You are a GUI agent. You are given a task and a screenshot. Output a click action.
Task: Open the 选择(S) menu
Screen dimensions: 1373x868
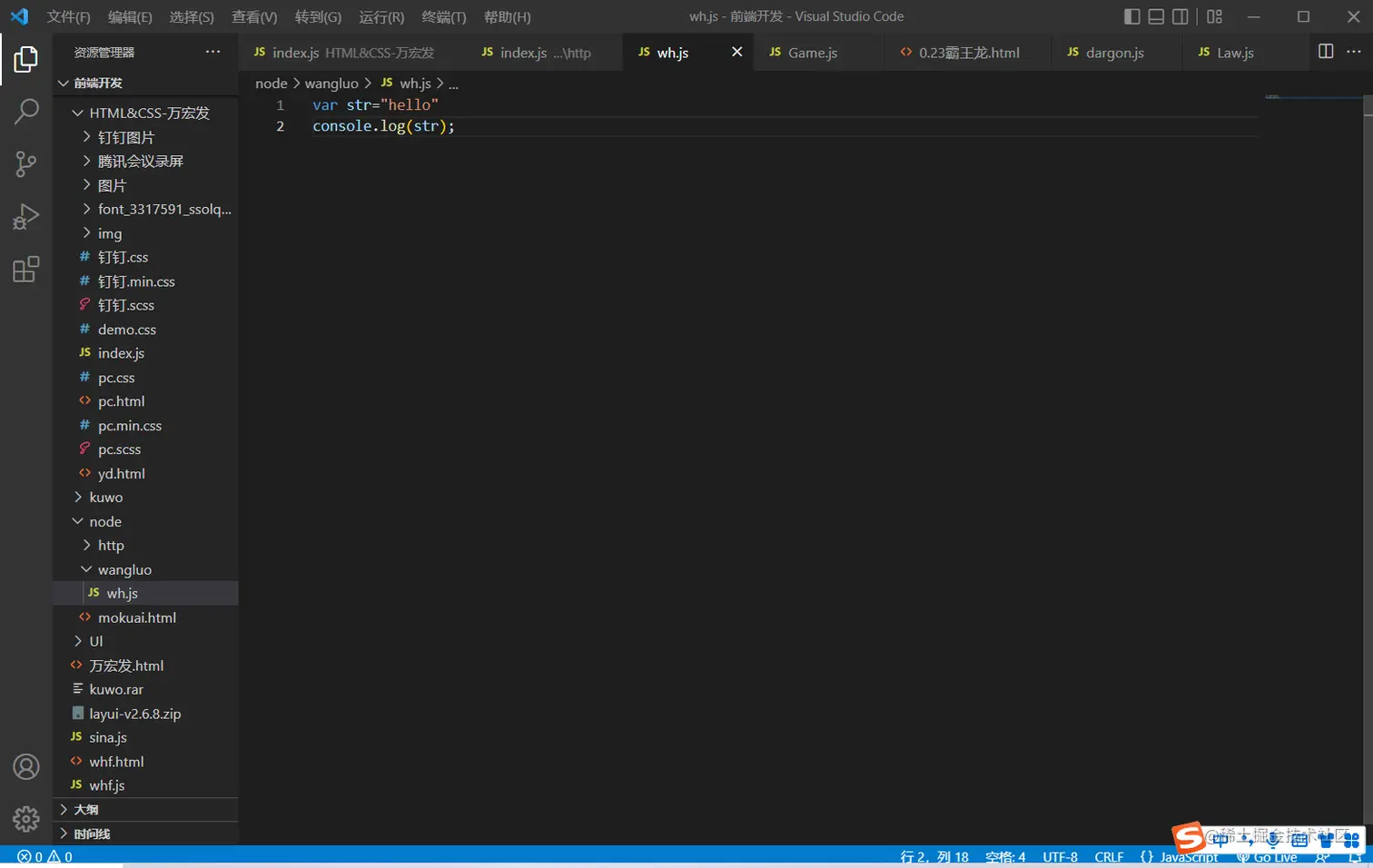coord(192,16)
